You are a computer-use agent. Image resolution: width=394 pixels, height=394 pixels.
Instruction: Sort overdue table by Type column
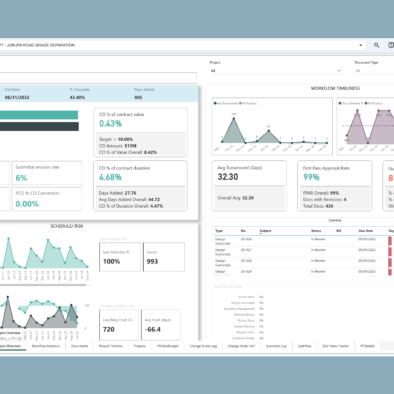(x=219, y=231)
